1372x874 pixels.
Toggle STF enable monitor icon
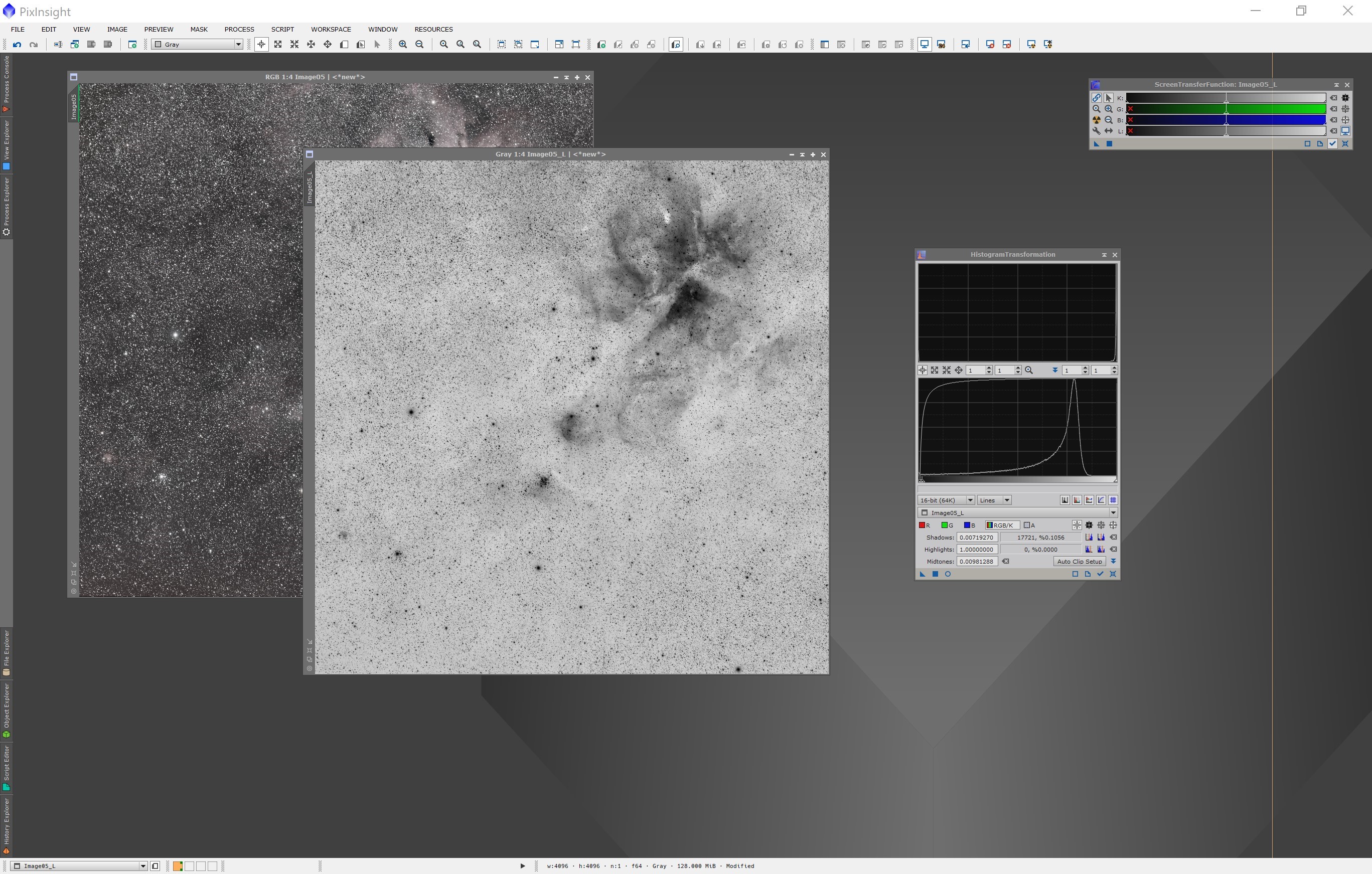(x=1345, y=131)
